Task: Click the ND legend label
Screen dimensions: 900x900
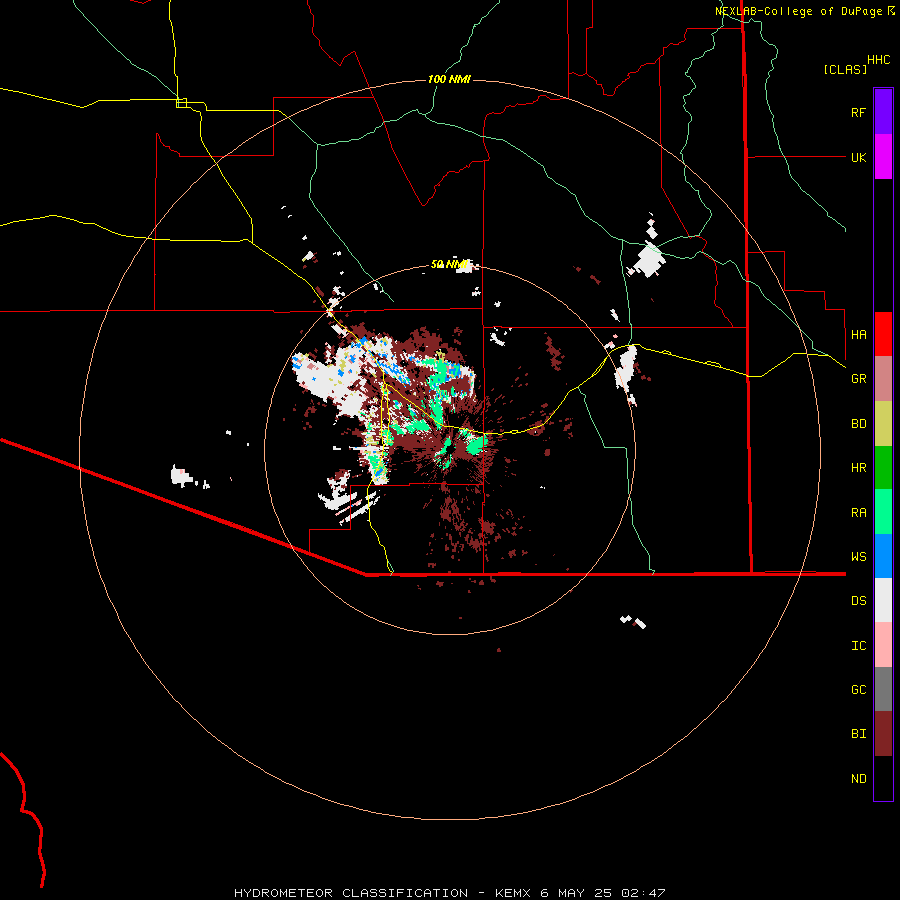Action: point(858,779)
